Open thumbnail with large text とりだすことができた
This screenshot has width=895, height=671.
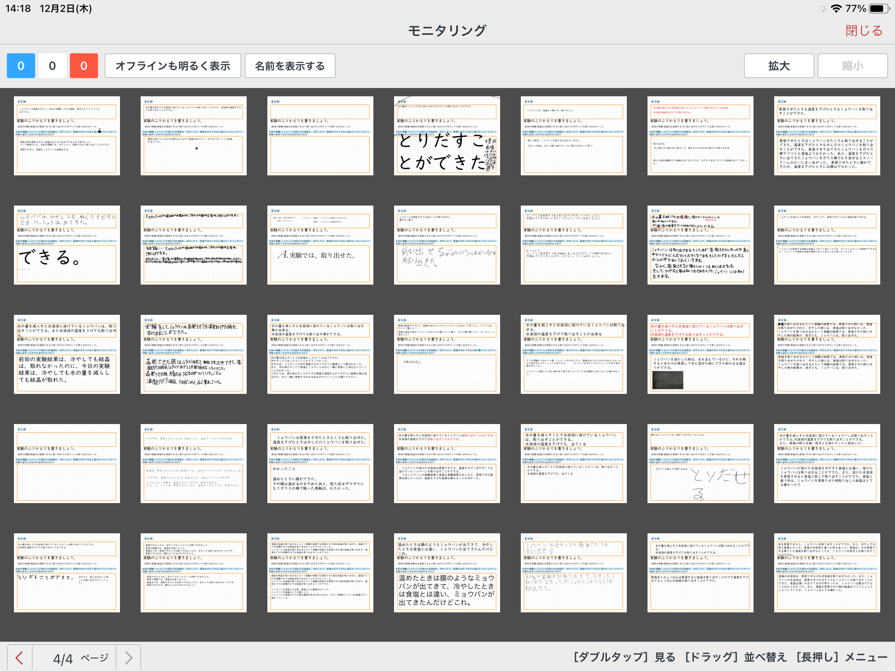coord(447,136)
